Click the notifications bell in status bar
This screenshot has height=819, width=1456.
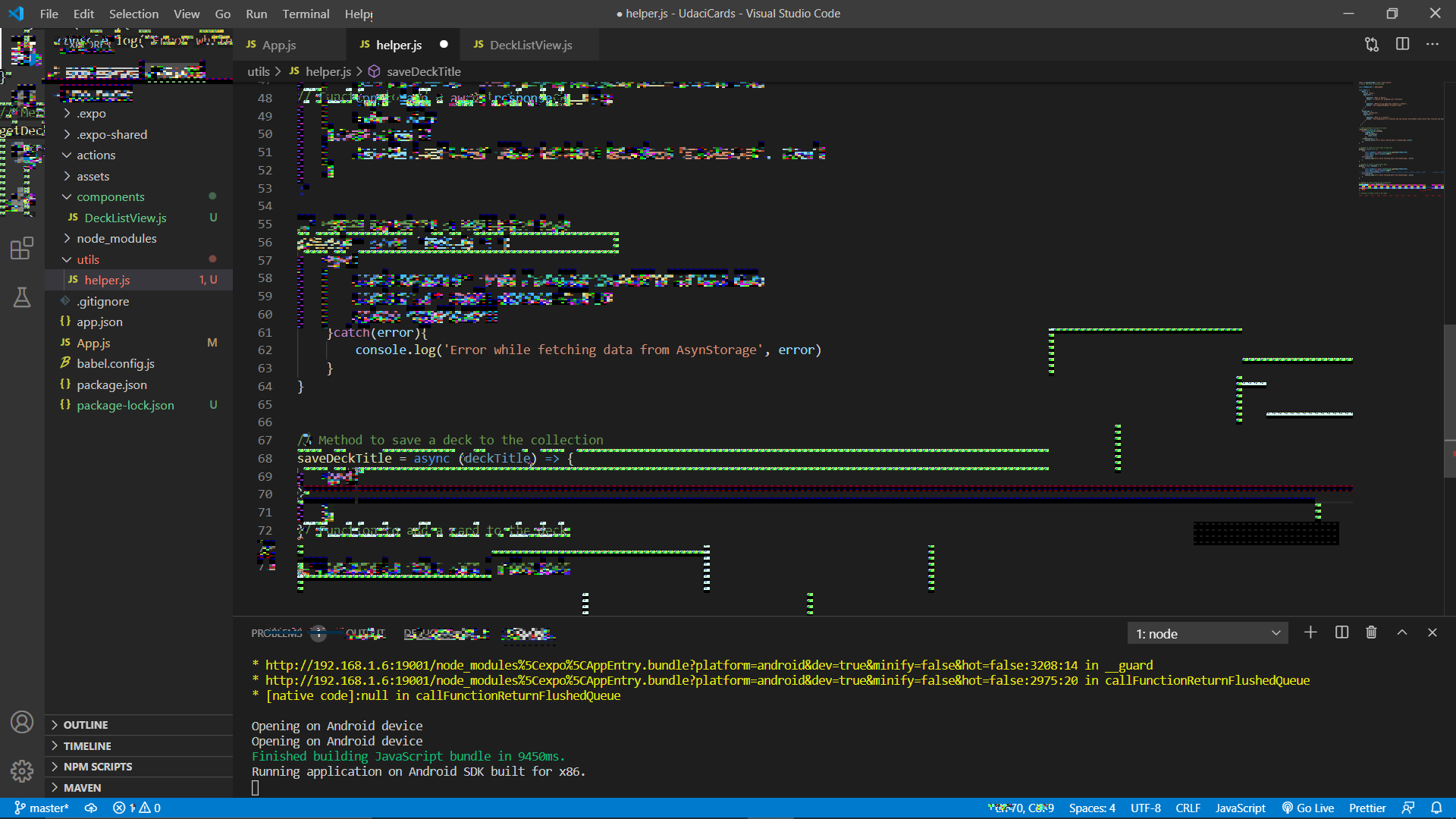click(x=1436, y=808)
